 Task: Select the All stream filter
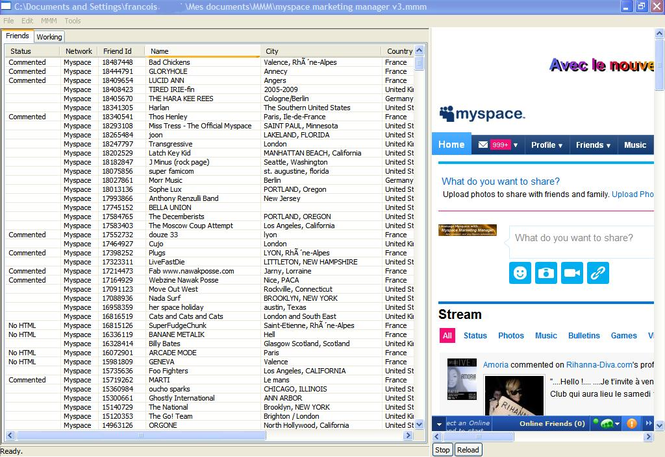447,335
